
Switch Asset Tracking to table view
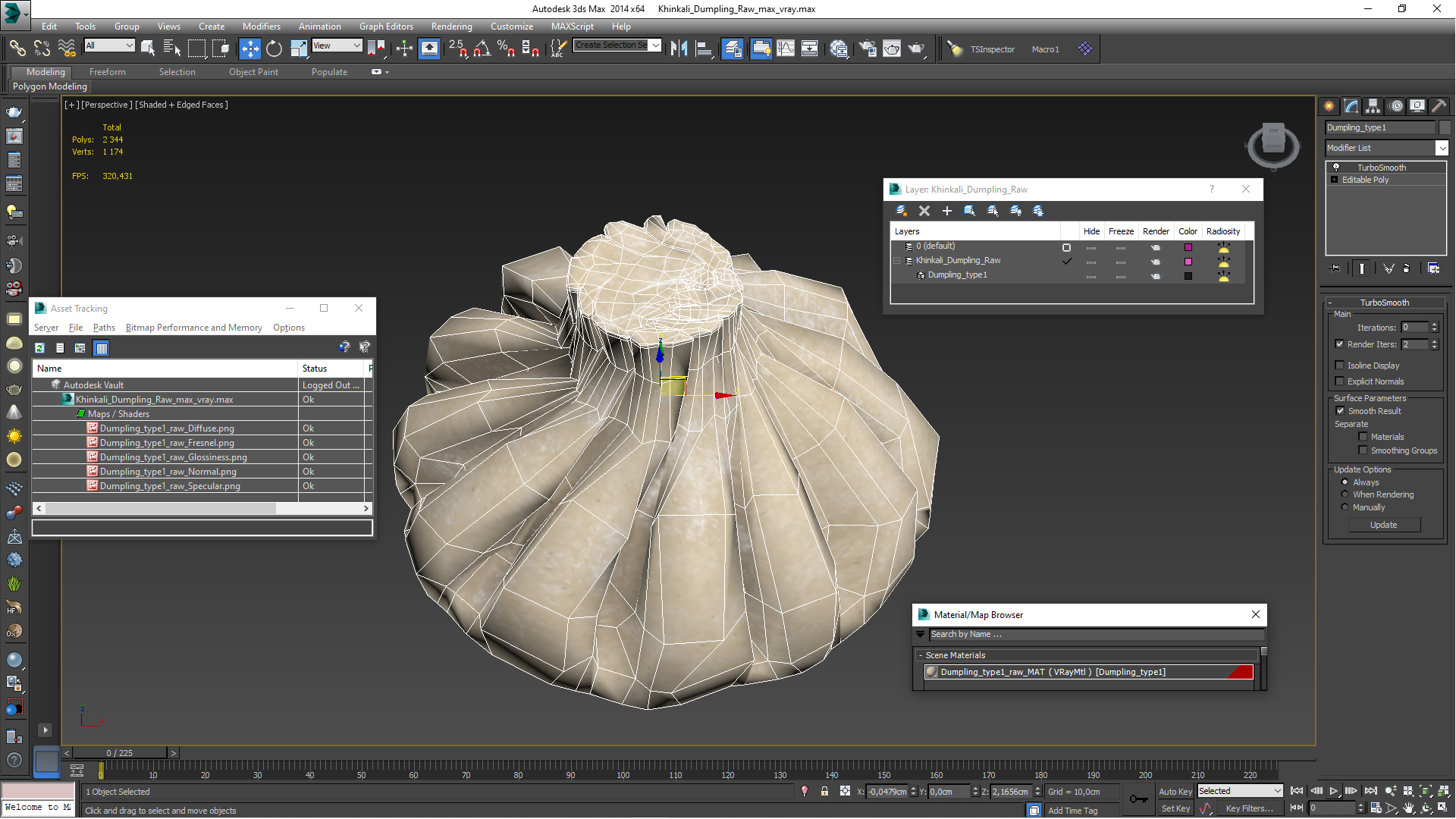(102, 348)
